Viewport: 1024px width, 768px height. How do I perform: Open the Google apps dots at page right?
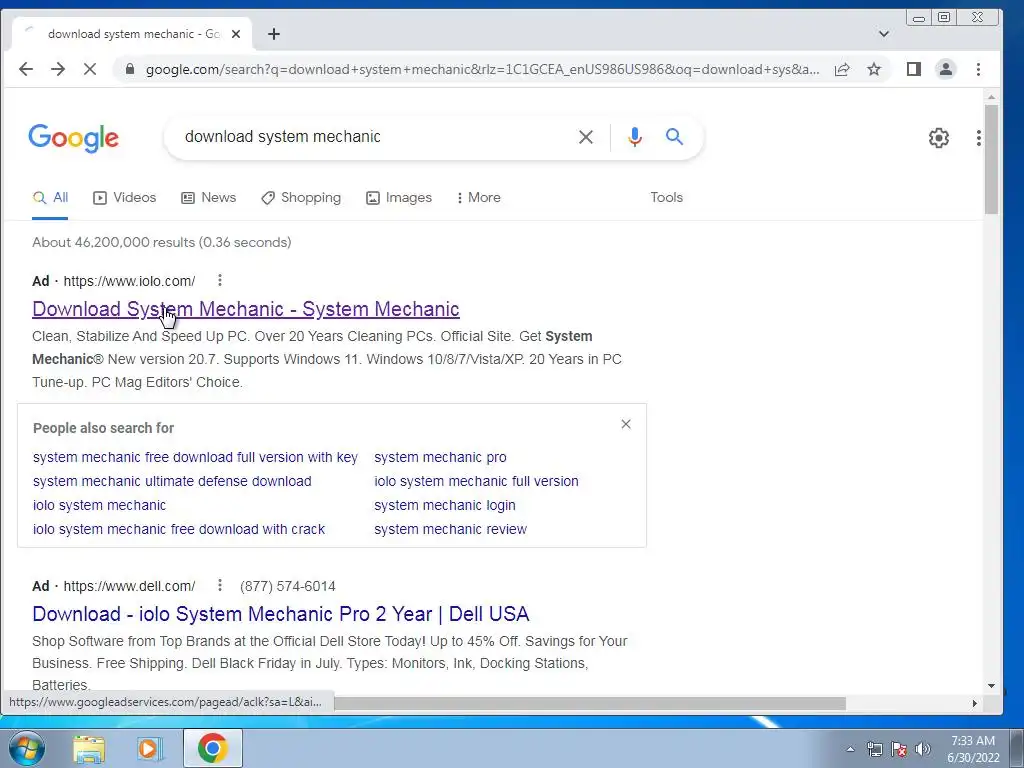click(978, 138)
